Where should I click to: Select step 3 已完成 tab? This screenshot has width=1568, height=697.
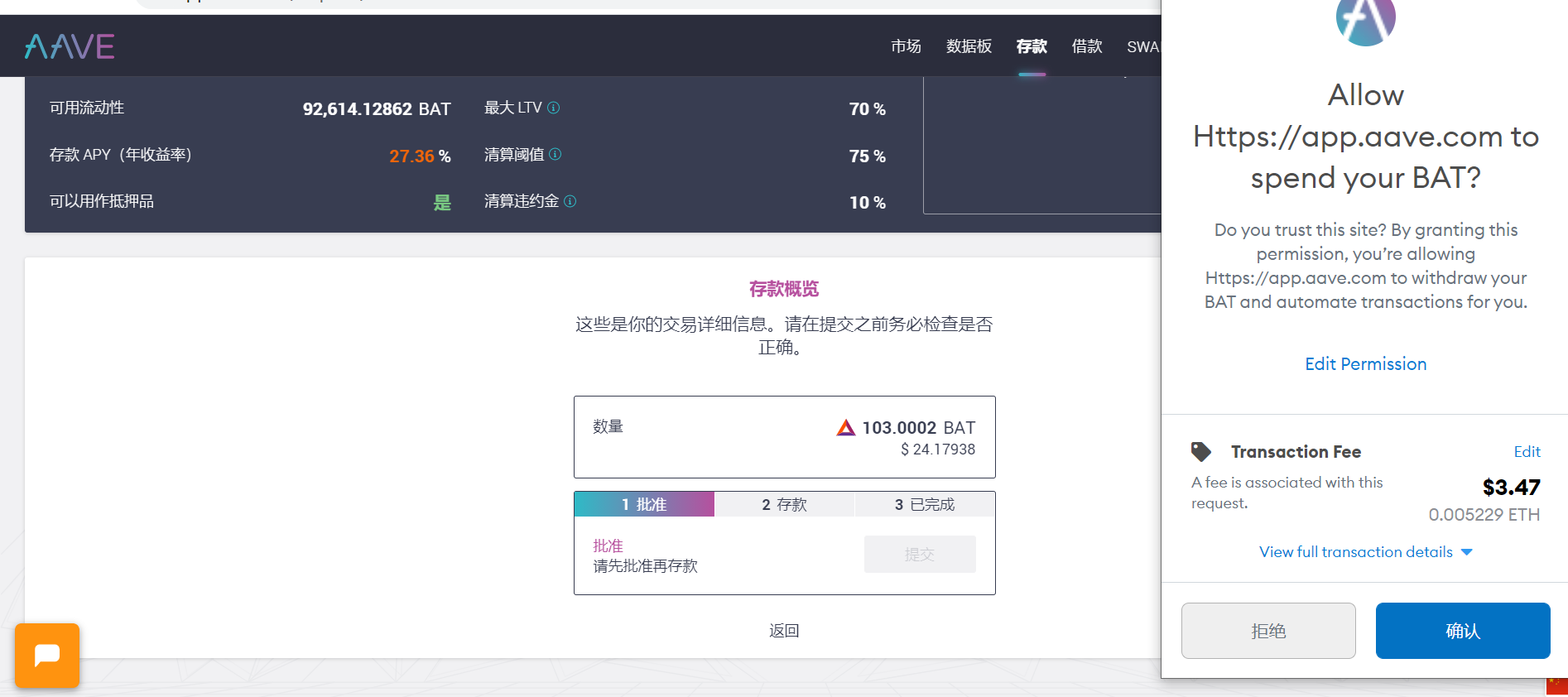tap(925, 504)
